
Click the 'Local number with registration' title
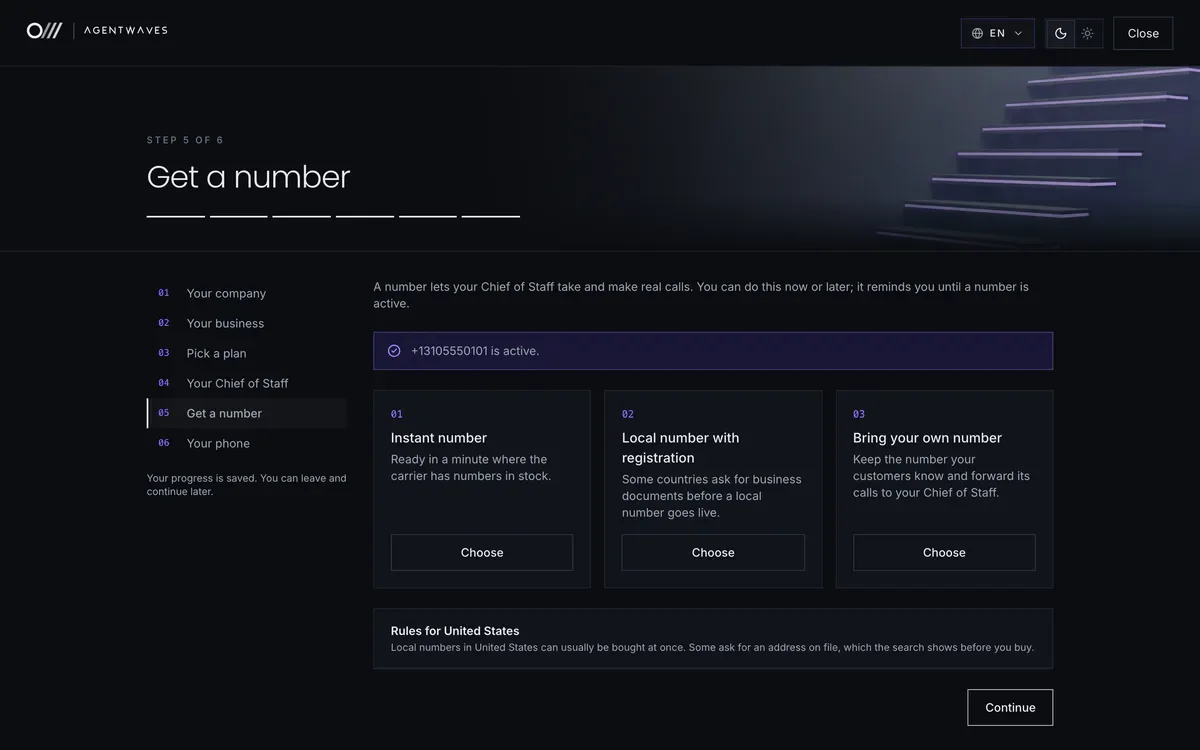pyautogui.click(x=681, y=448)
